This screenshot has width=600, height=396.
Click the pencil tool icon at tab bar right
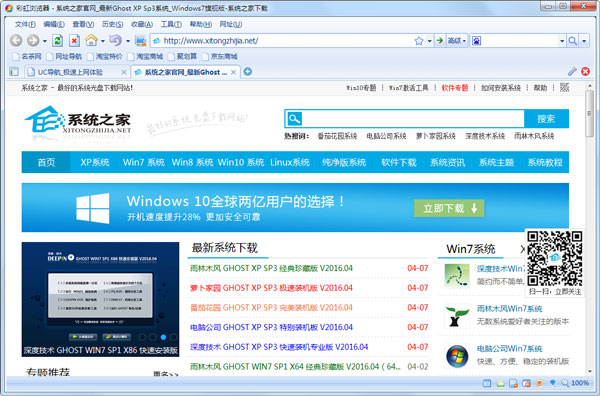(572, 72)
